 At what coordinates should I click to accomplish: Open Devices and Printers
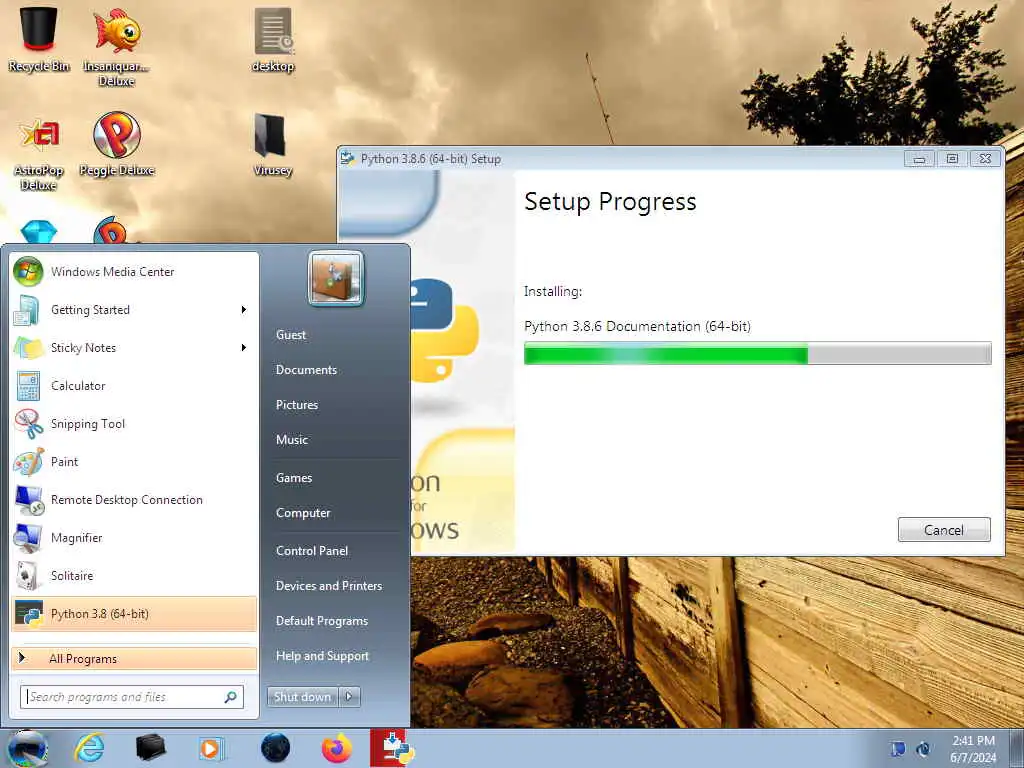pyautogui.click(x=329, y=586)
